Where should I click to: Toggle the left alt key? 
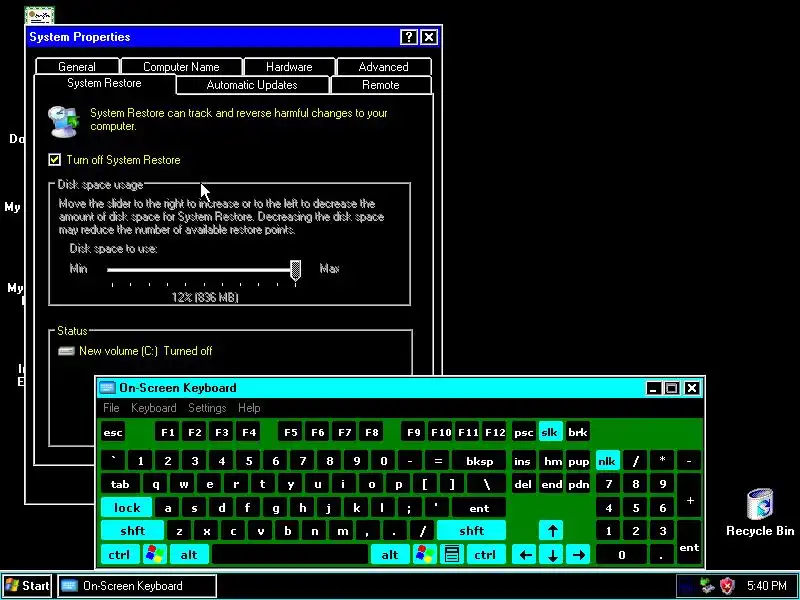(x=189, y=555)
